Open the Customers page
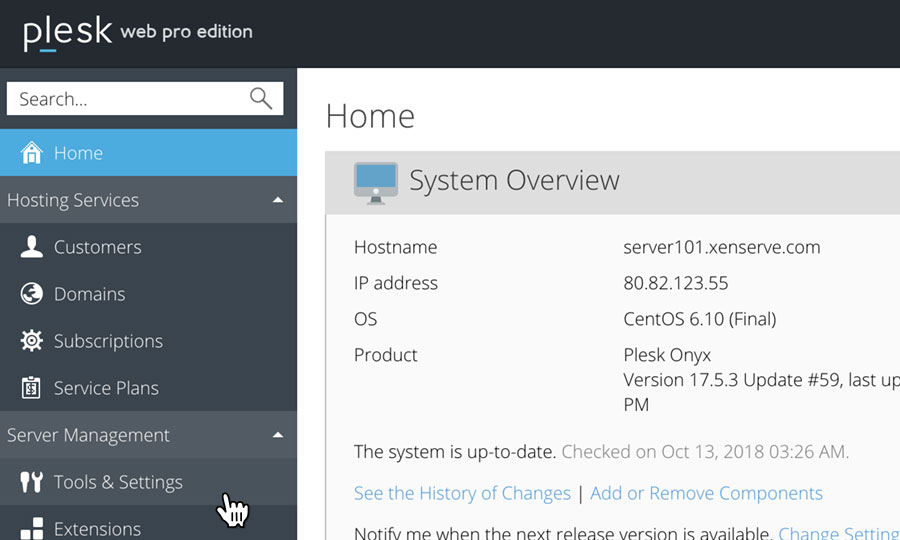The image size is (900, 540). tap(148, 247)
